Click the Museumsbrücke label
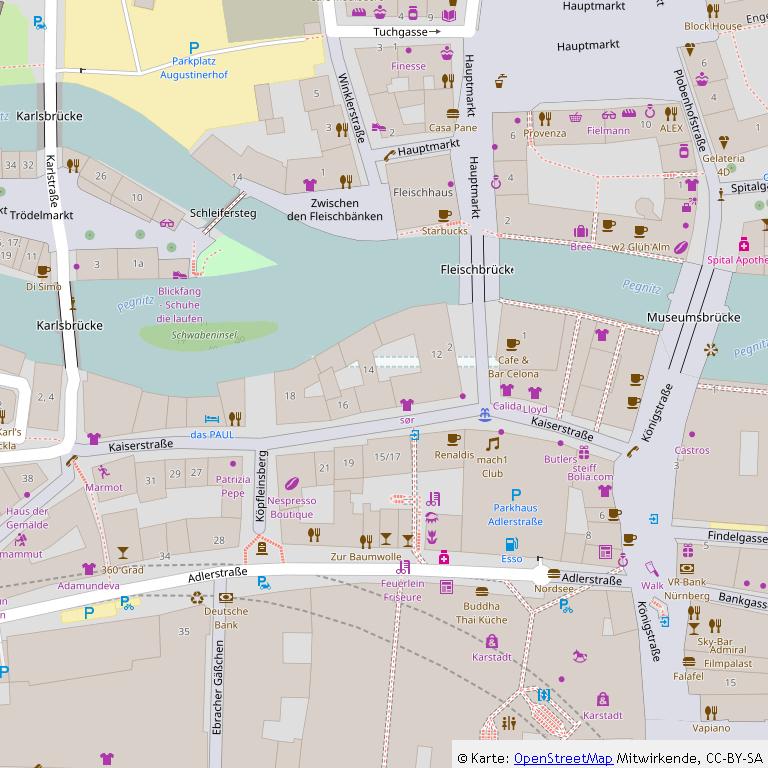 point(694,317)
